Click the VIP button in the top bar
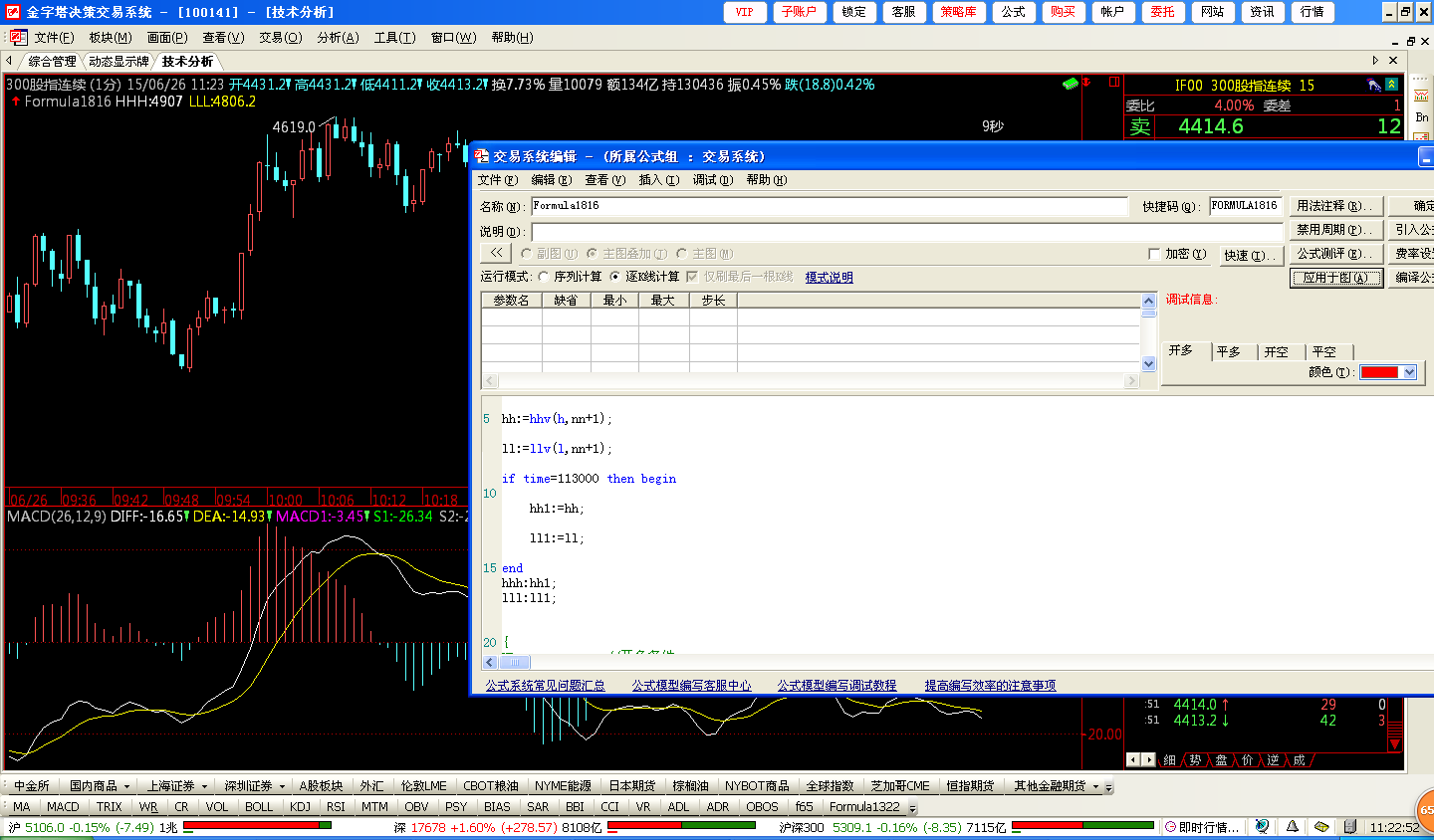 coord(744,12)
